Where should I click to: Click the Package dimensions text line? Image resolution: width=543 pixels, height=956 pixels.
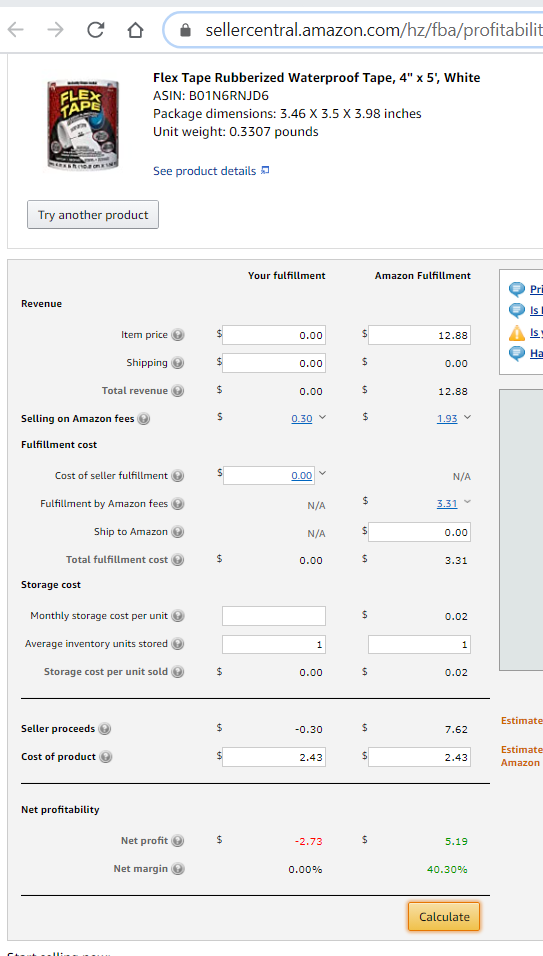pyautogui.click(x=287, y=113)
